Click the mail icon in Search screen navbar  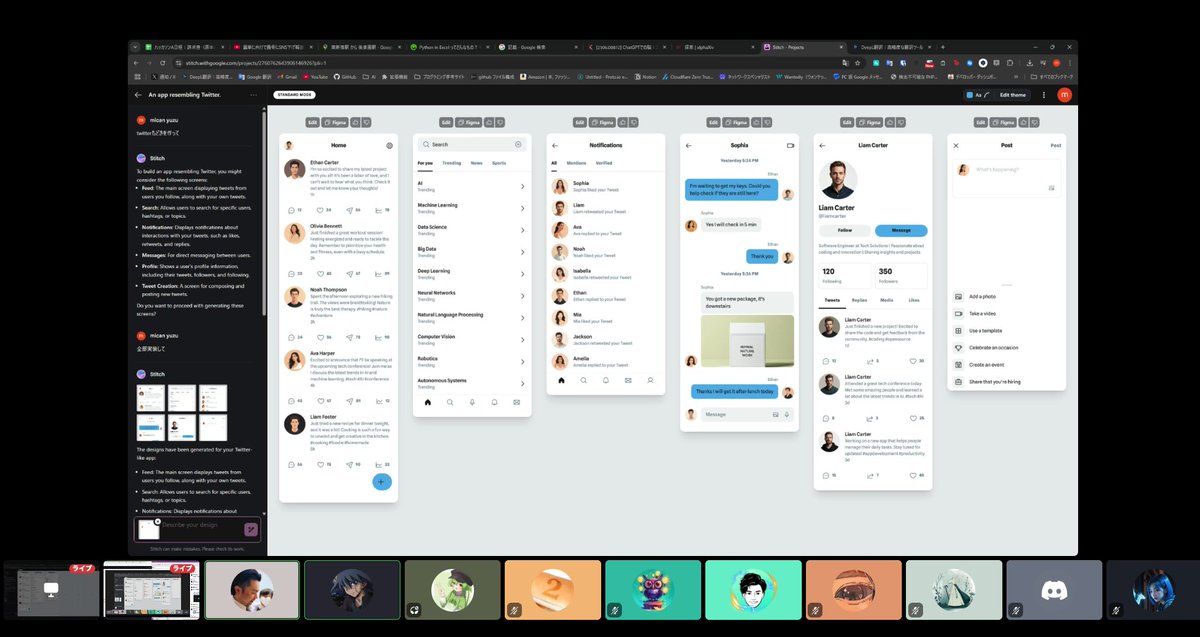(x=517, y=402)
